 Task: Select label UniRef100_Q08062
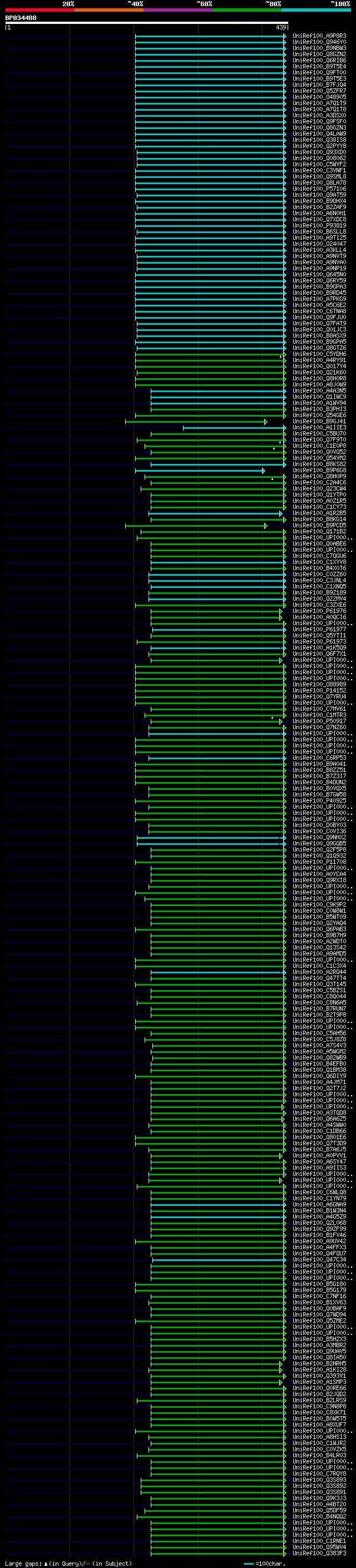click(319, 159)
